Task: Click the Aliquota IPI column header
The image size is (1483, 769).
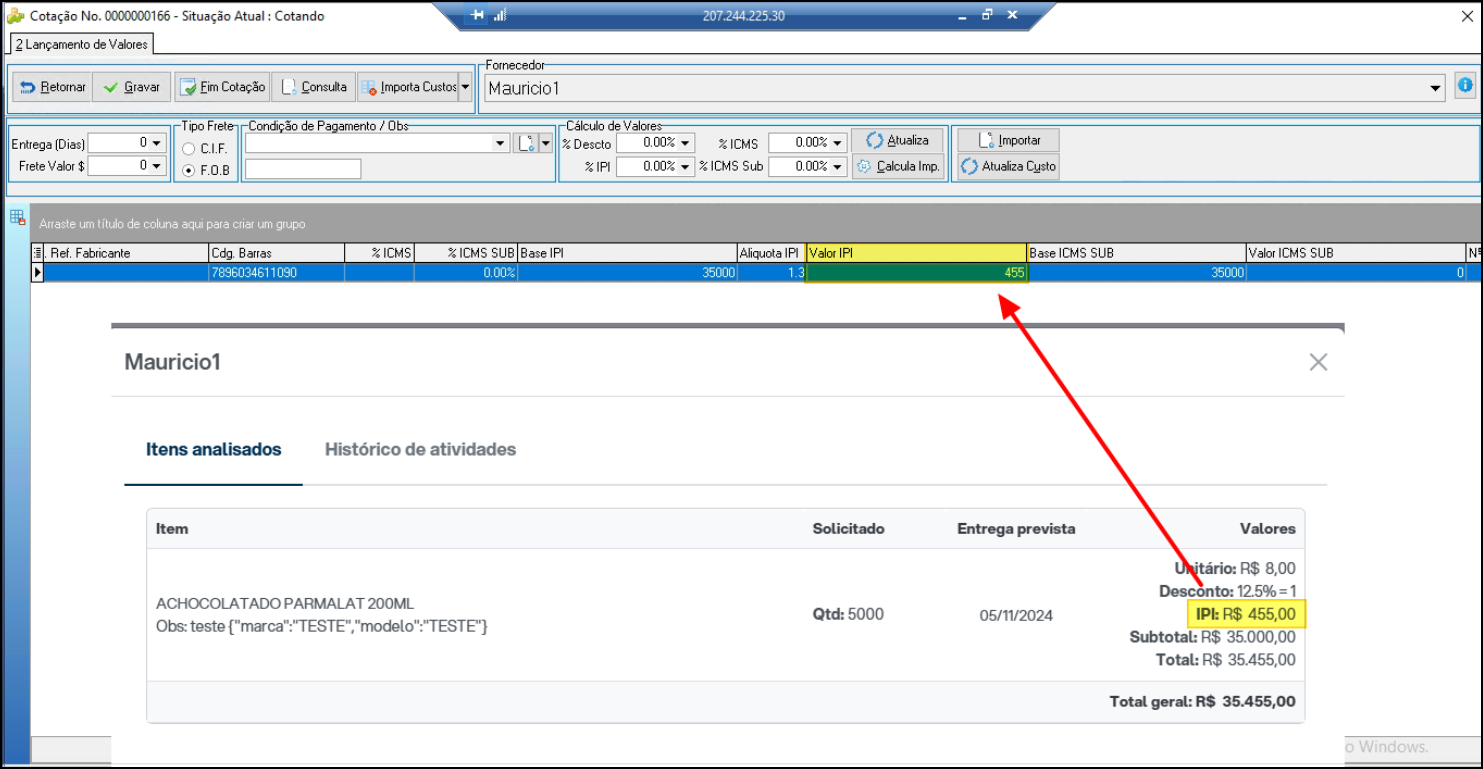Action: 771,253
